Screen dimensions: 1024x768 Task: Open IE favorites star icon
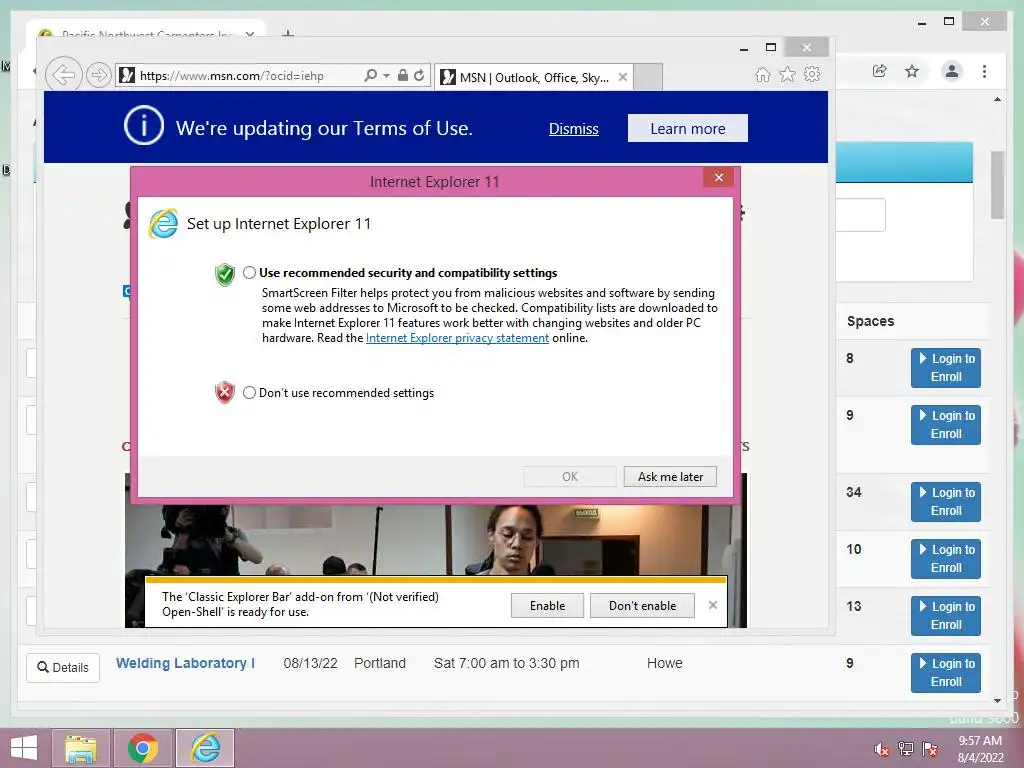pyautogui.click(x=788, y=74)
